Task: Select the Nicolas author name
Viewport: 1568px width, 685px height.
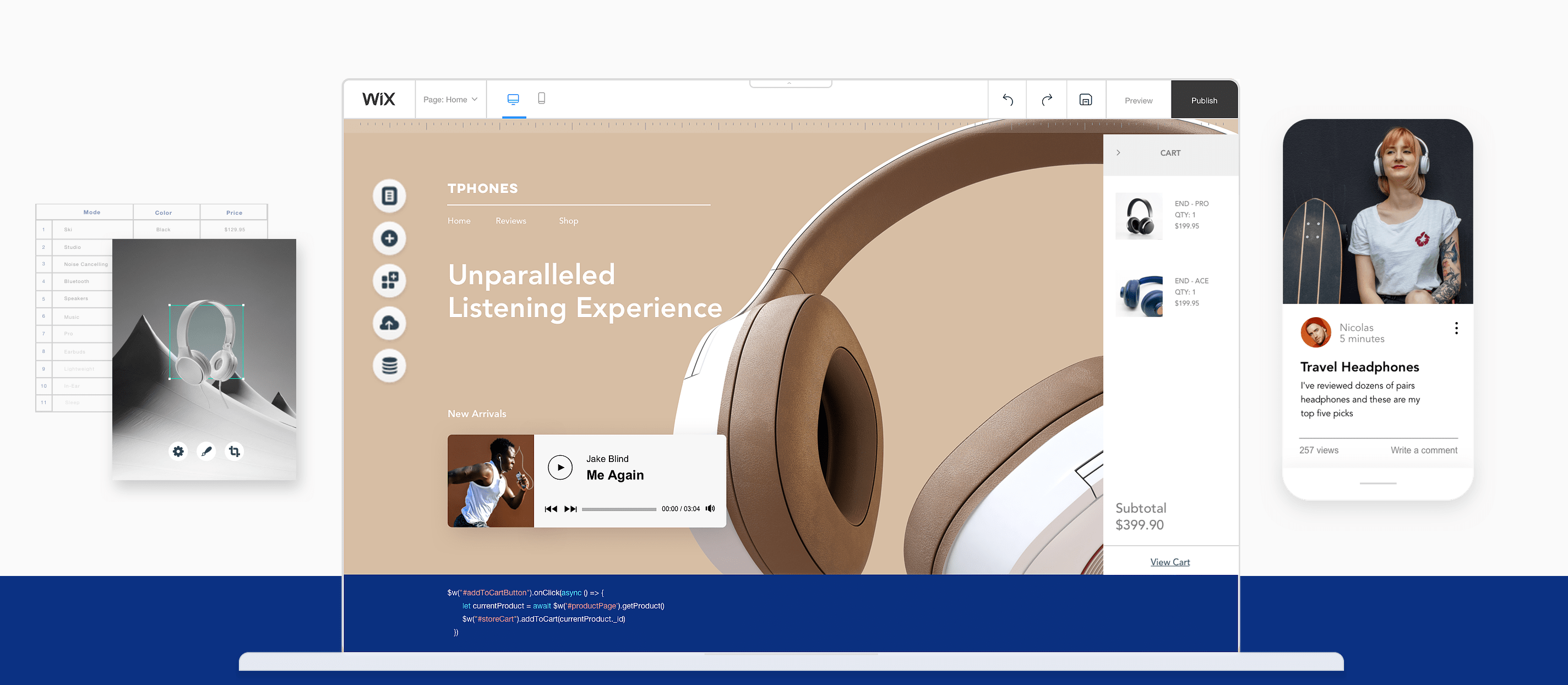Action: [1356, 328]
